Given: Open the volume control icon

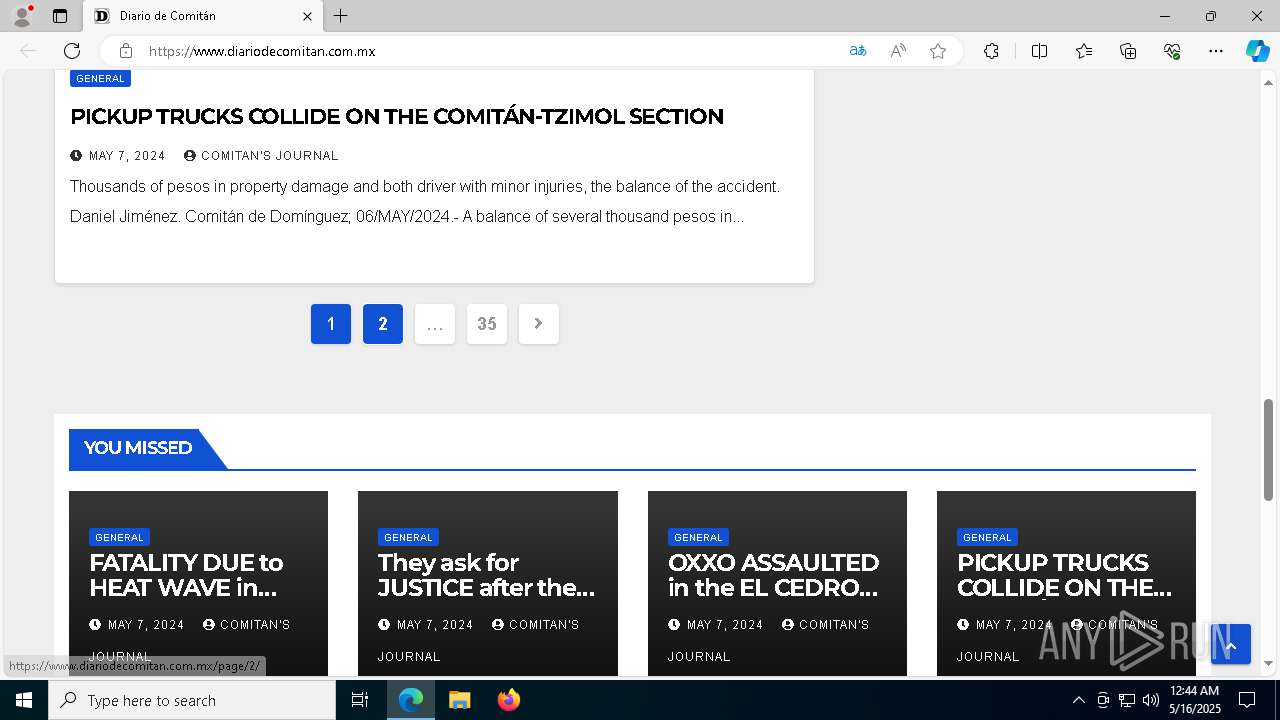Looking at the screenshot, I should point(1151,700).
